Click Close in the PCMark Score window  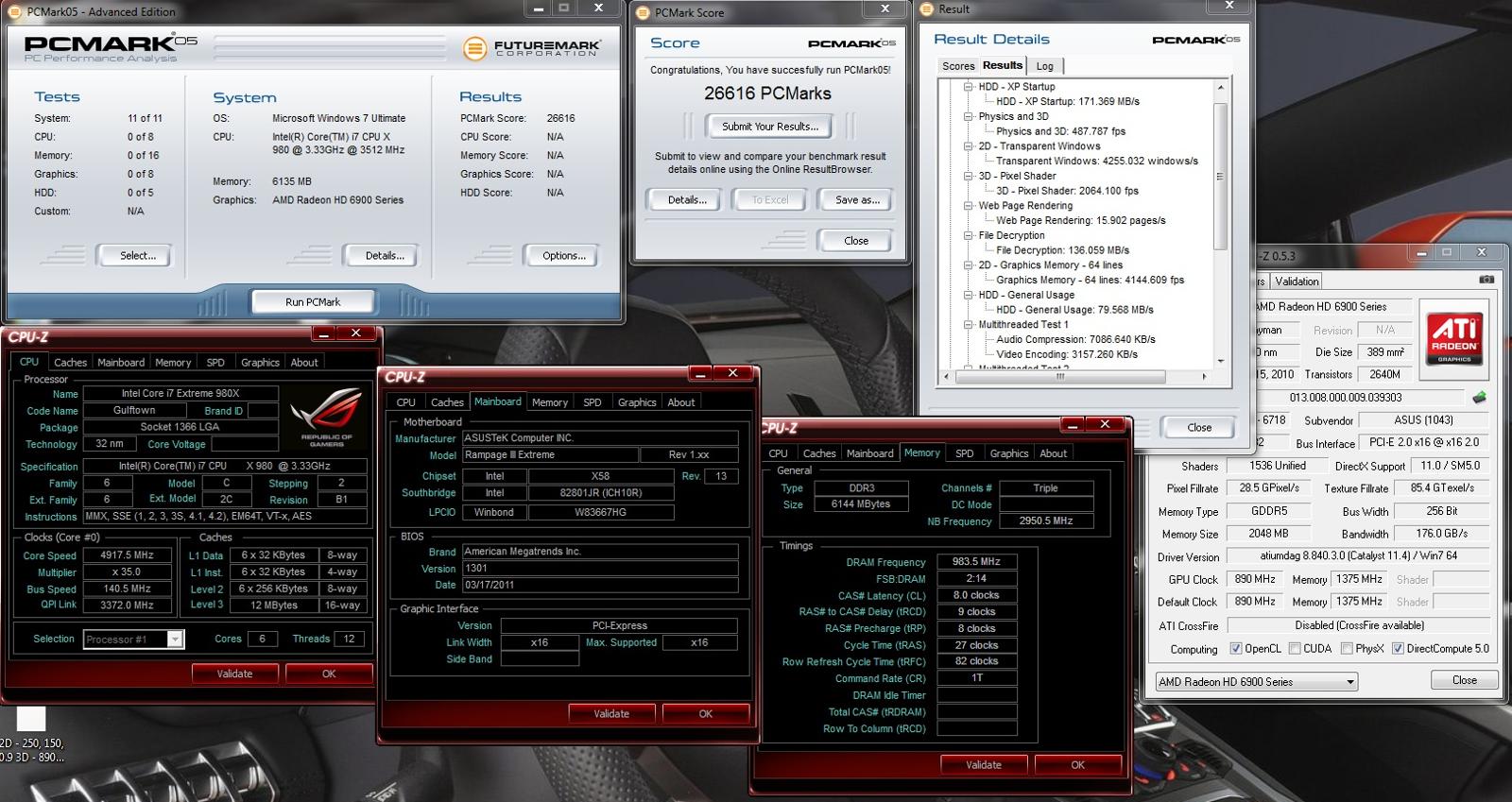click(856, 241)
